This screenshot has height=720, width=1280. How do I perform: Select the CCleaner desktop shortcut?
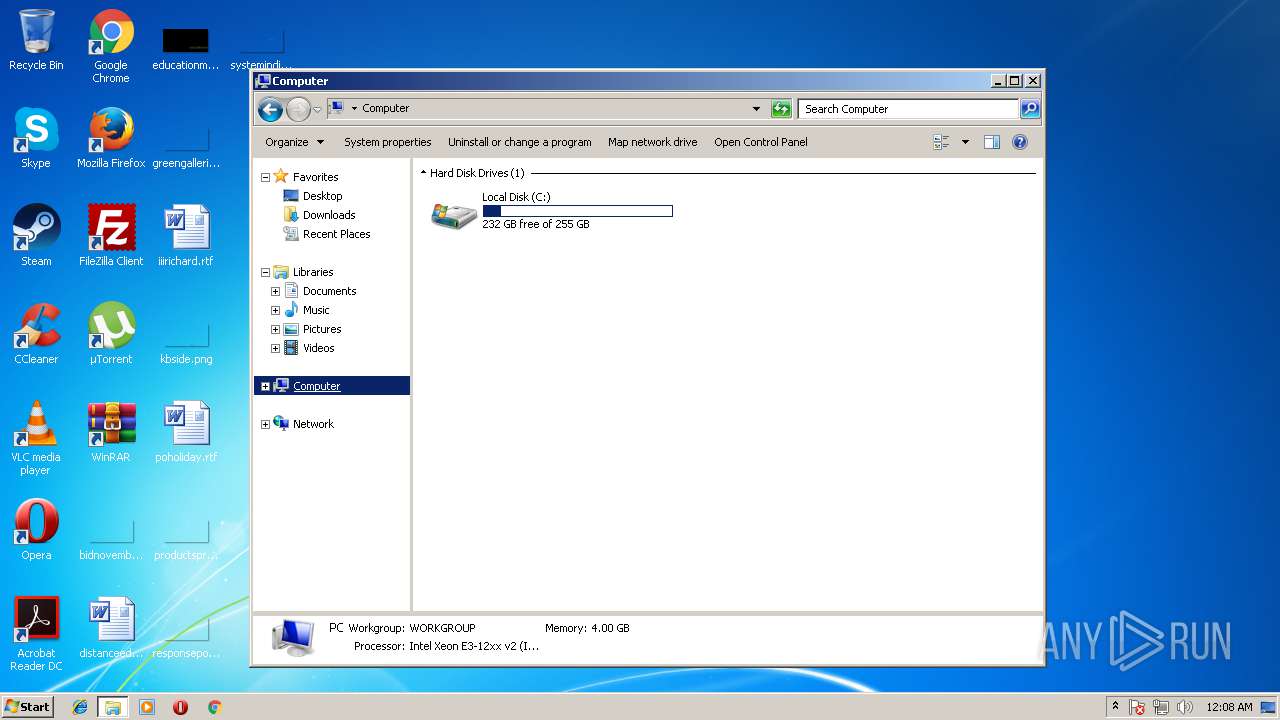[36, 334]
